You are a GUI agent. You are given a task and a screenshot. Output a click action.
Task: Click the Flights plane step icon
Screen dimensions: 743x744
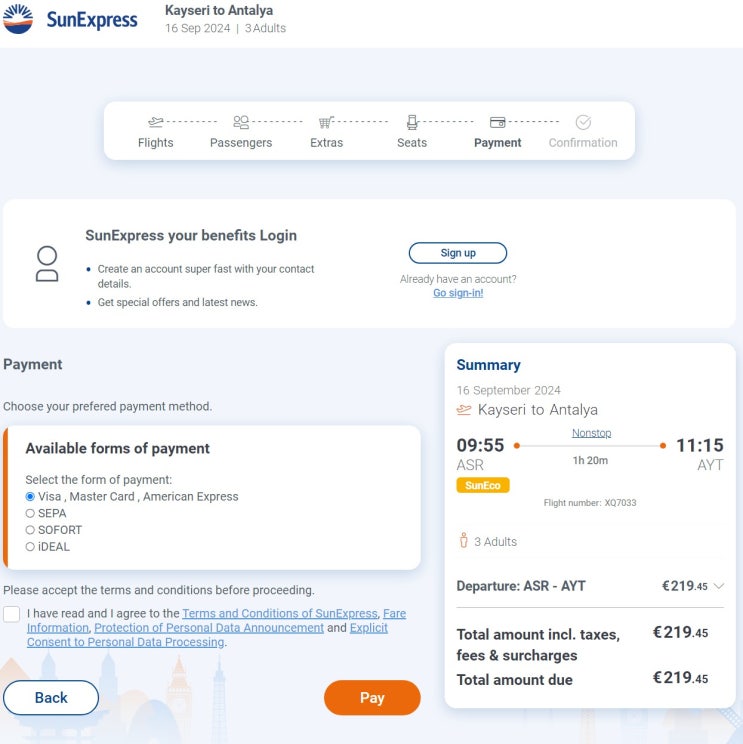pos(155,122)
